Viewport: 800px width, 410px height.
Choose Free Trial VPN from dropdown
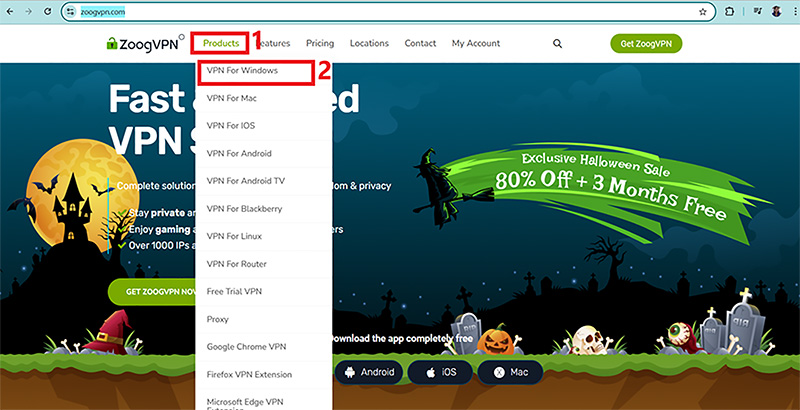(263, 292)
